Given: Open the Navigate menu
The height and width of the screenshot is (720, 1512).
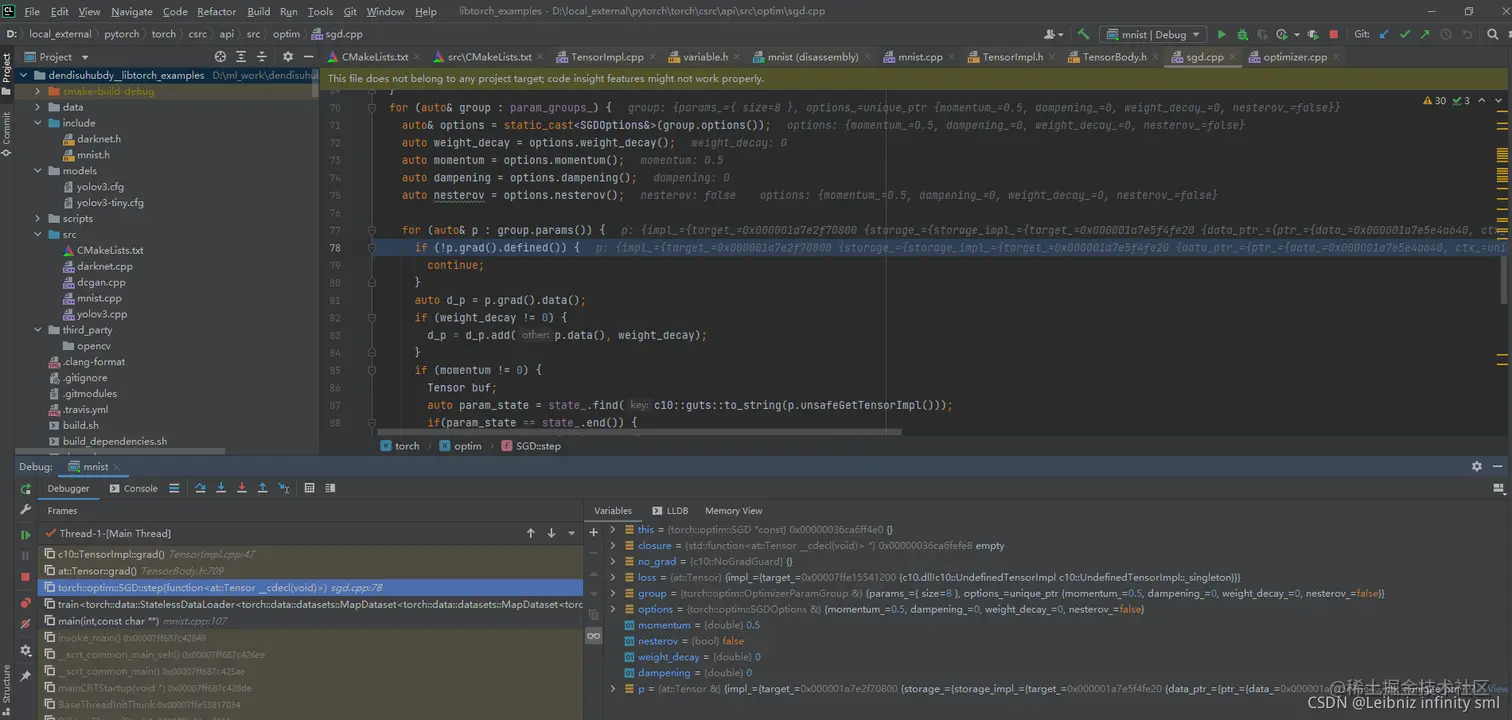Looking at the screenshot, I should 132,12.
